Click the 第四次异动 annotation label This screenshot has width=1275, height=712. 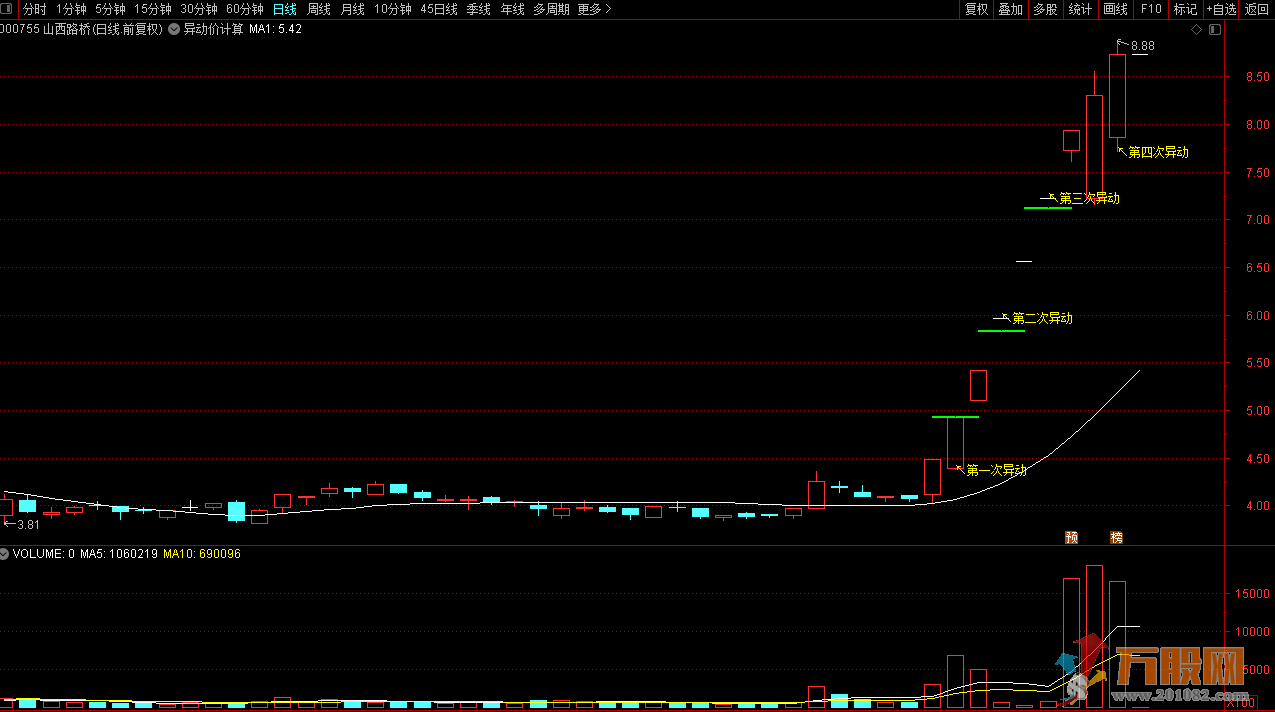pos(1158,152)
